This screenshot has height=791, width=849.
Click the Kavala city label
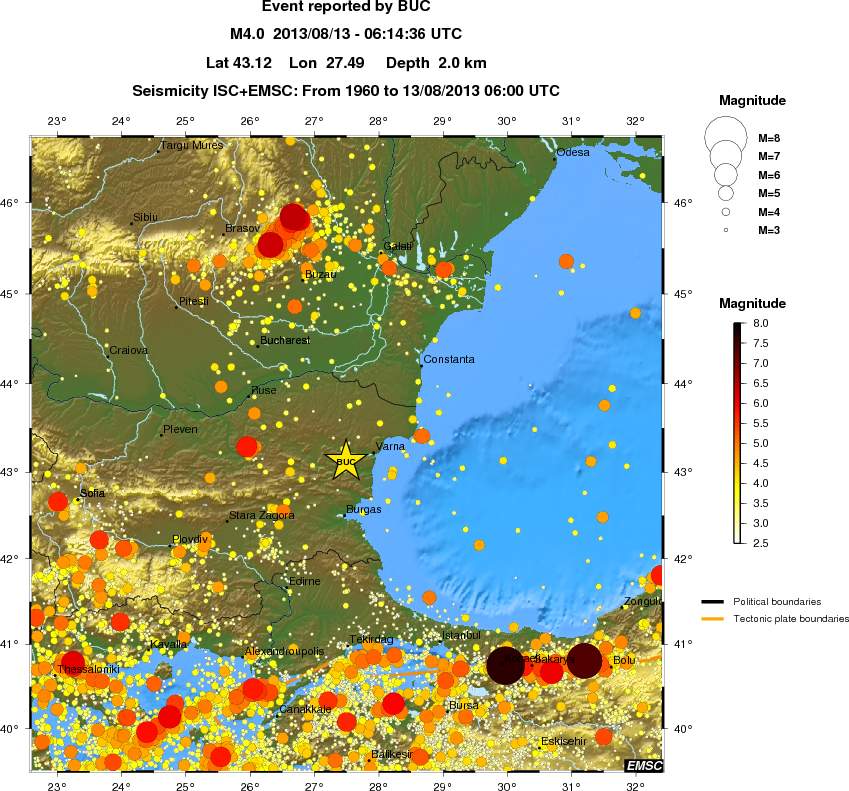[x=168, y=644]
